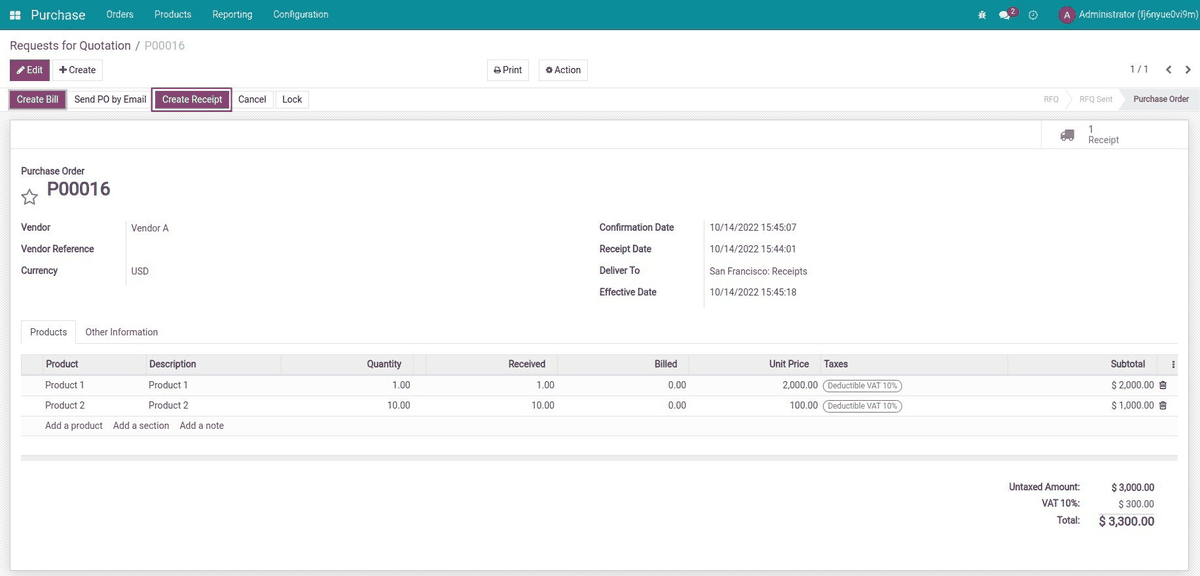Image resolution: width=1200 pixels, height=576 pixels.
Task: Click the Create Bill button
Action: pyautogui.click(x=38, y=99)
